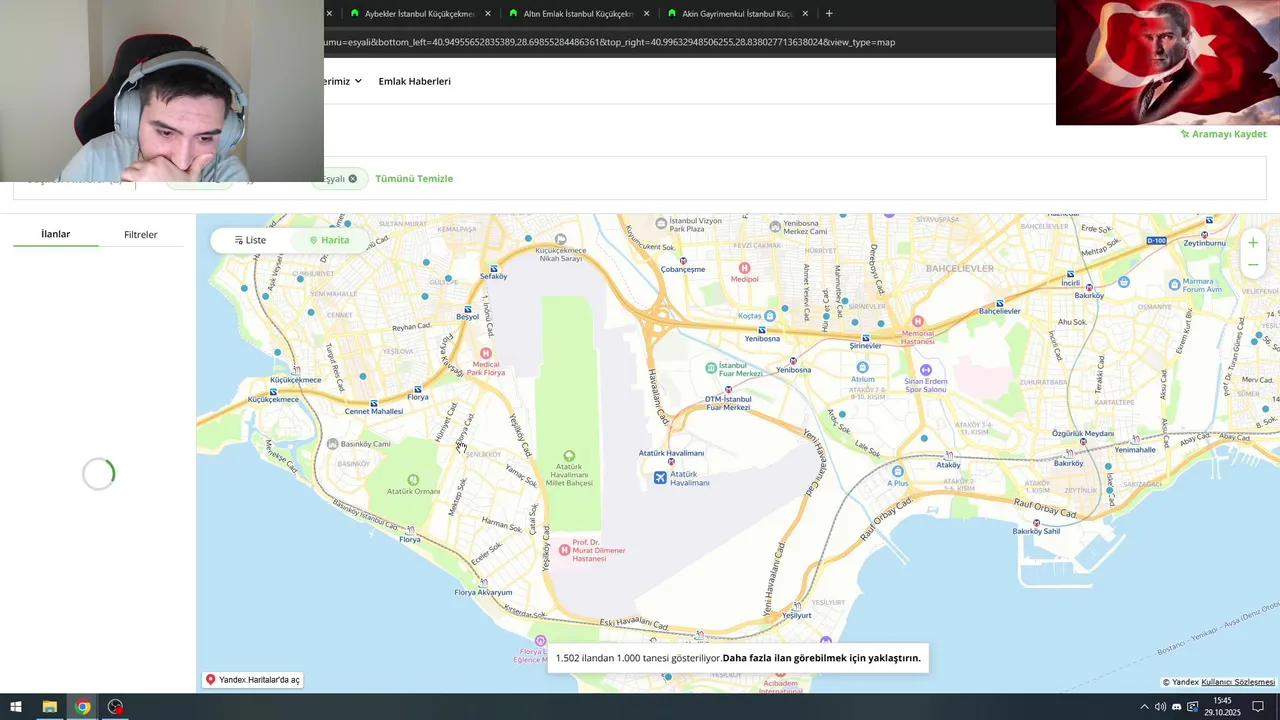Open Emlak Haberleri menu item
1280x720 pixels.
pos(414,81)
